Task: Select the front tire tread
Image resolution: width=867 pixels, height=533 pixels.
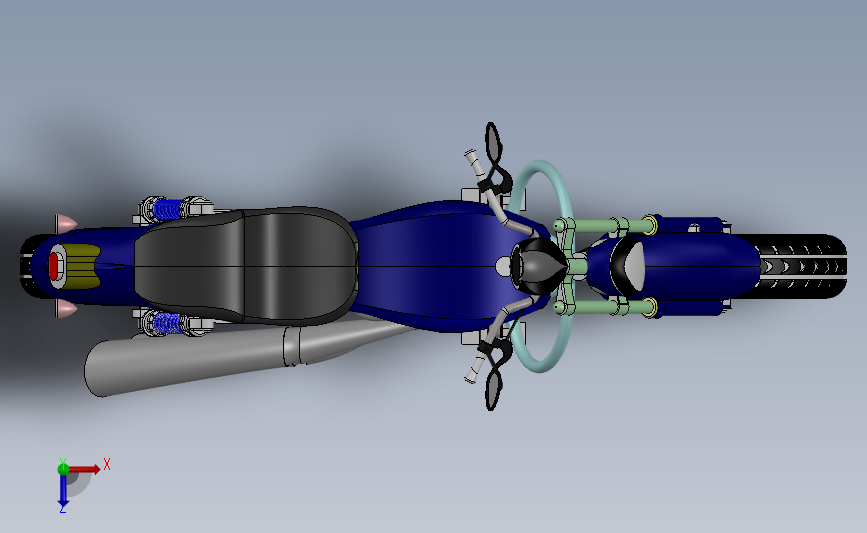Action: pos(802,266)
